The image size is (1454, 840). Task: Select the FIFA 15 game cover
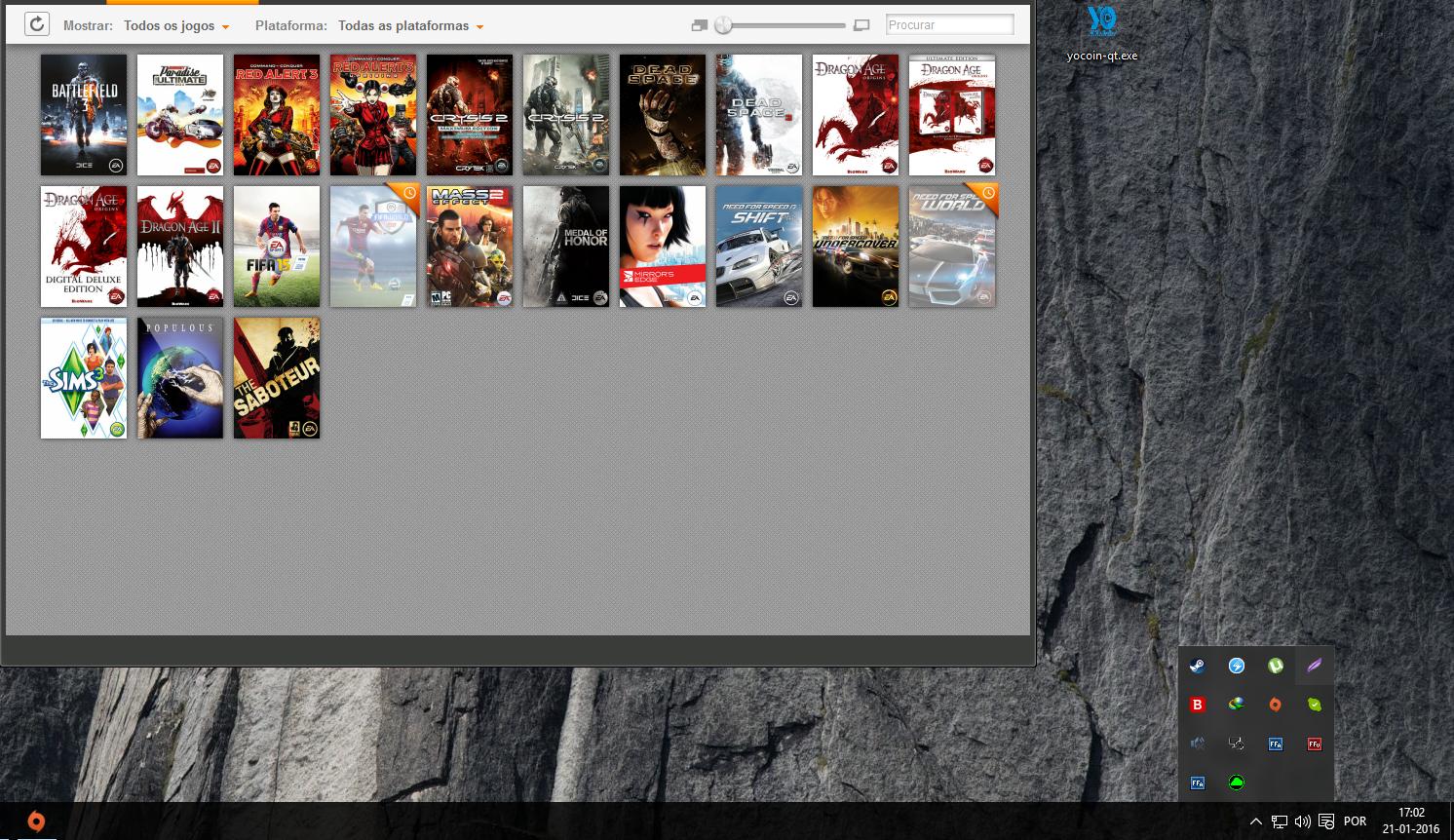pos(277,247)
